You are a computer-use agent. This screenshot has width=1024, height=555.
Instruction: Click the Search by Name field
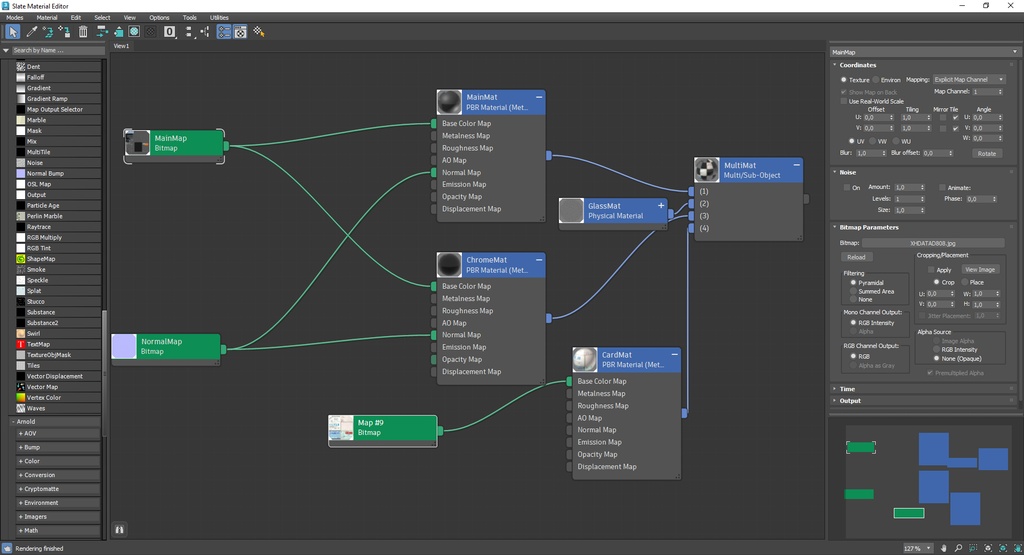[57, 50]
